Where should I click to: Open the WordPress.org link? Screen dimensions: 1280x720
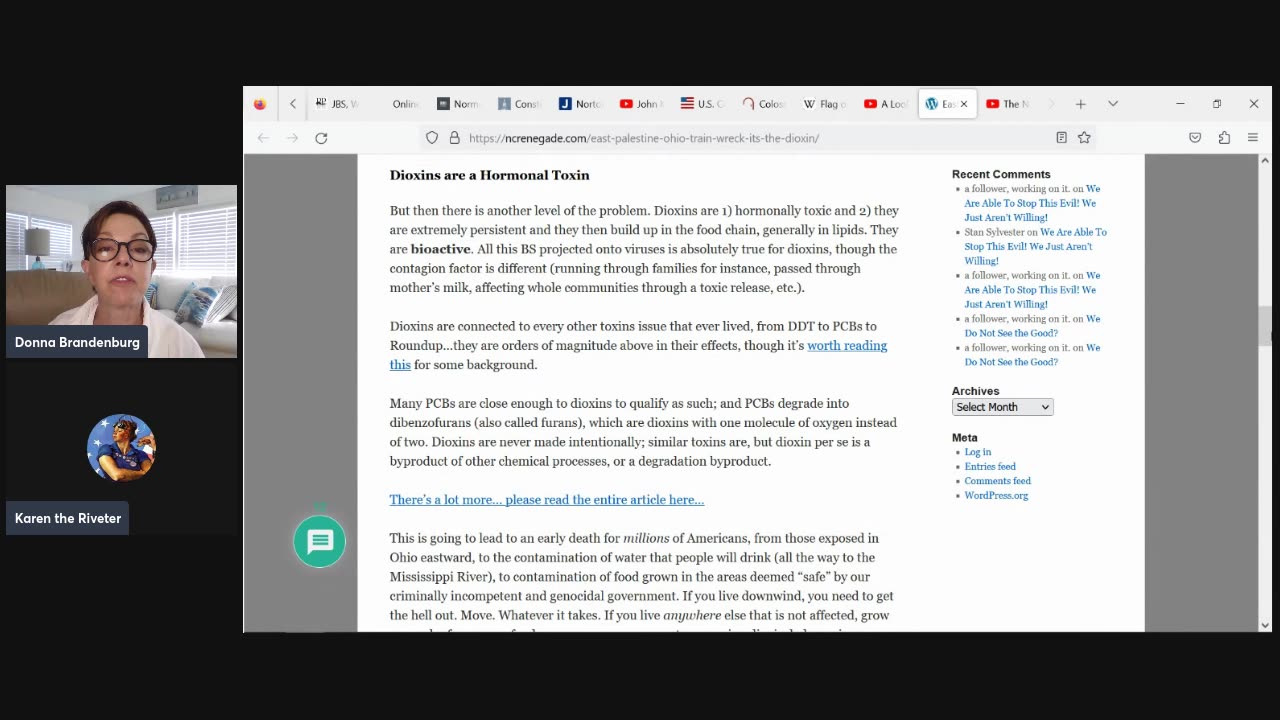coord(996,496)
